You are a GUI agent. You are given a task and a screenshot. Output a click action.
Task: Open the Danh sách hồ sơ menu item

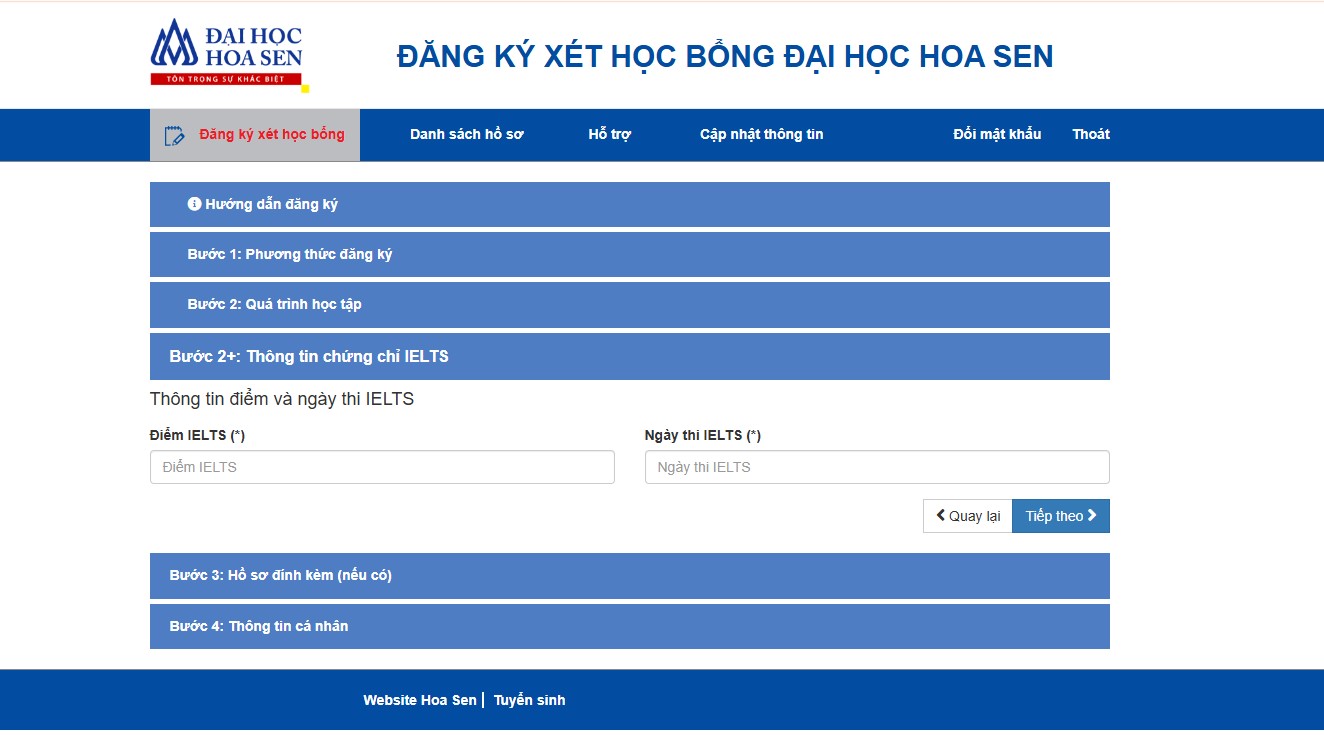tap(466, 133)
